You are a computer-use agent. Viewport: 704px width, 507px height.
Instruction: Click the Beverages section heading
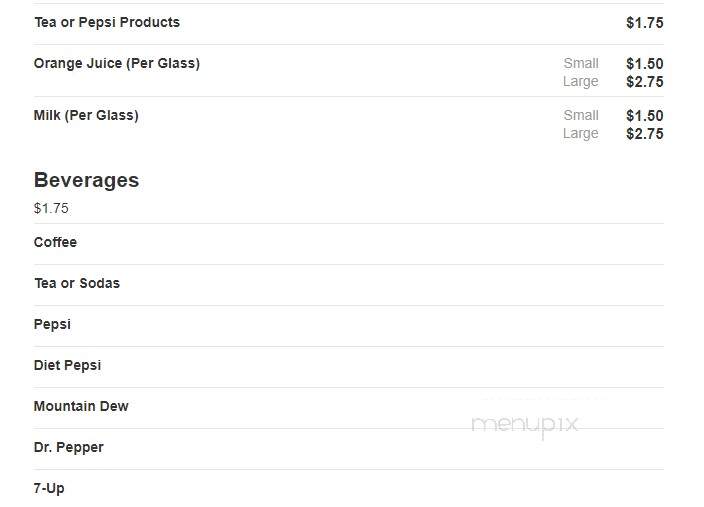point(86,181)
